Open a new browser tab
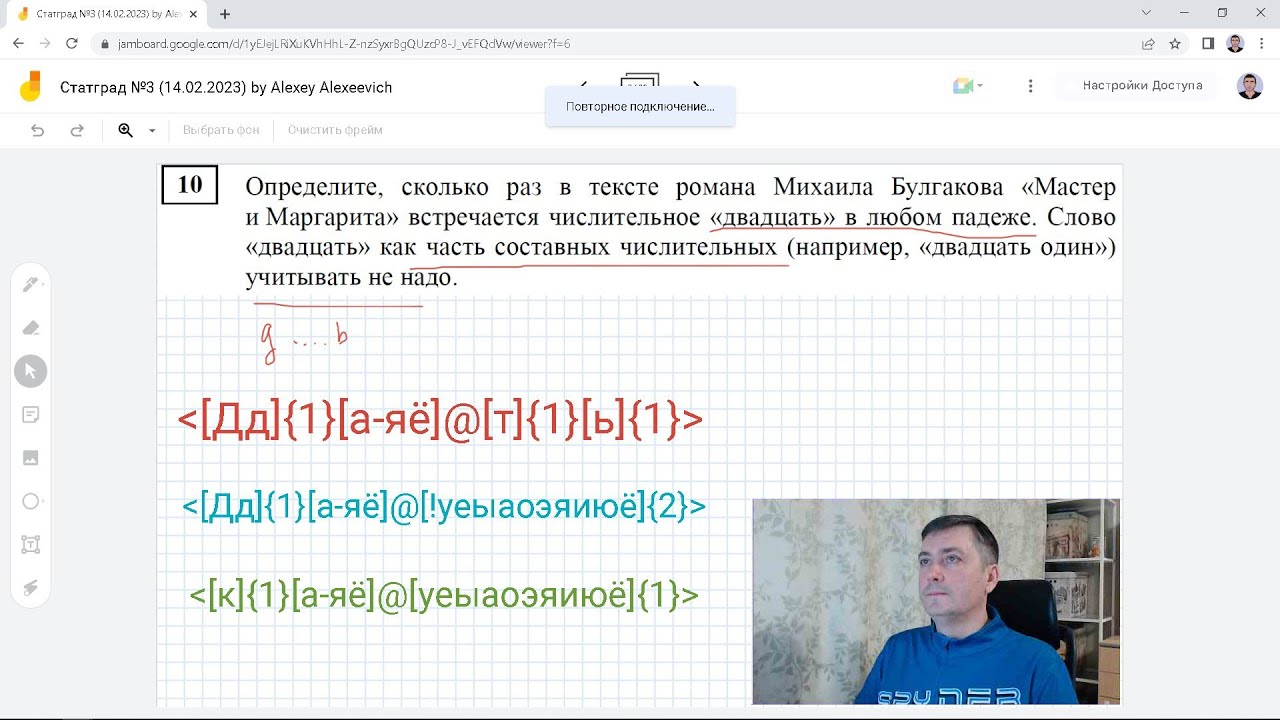The height and width of the screenshot is (720, 1280). coord(225,14)
